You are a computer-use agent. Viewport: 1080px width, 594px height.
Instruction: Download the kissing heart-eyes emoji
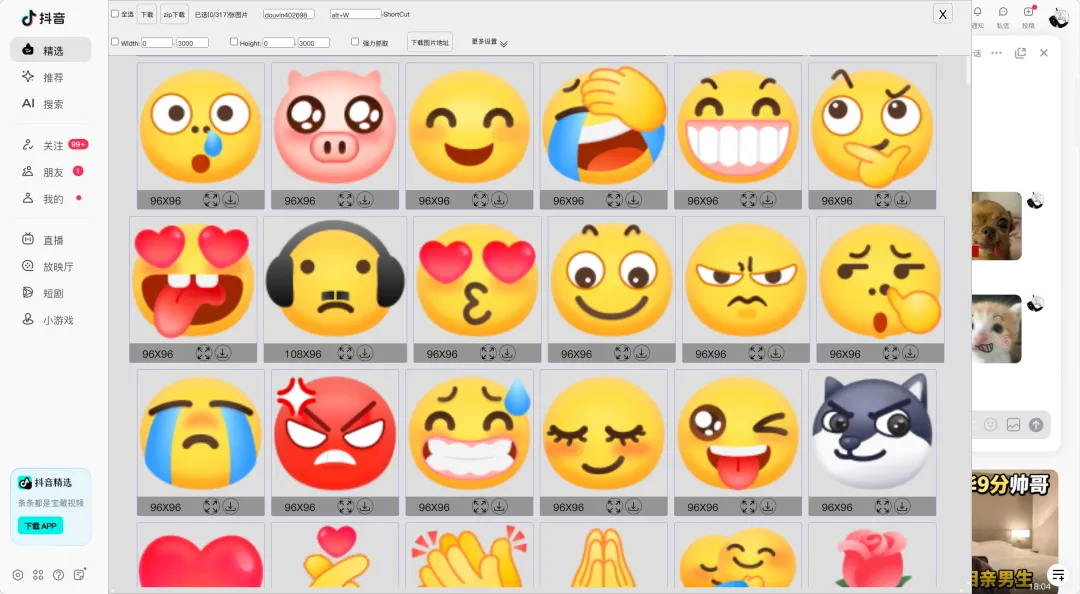point(507,353)
